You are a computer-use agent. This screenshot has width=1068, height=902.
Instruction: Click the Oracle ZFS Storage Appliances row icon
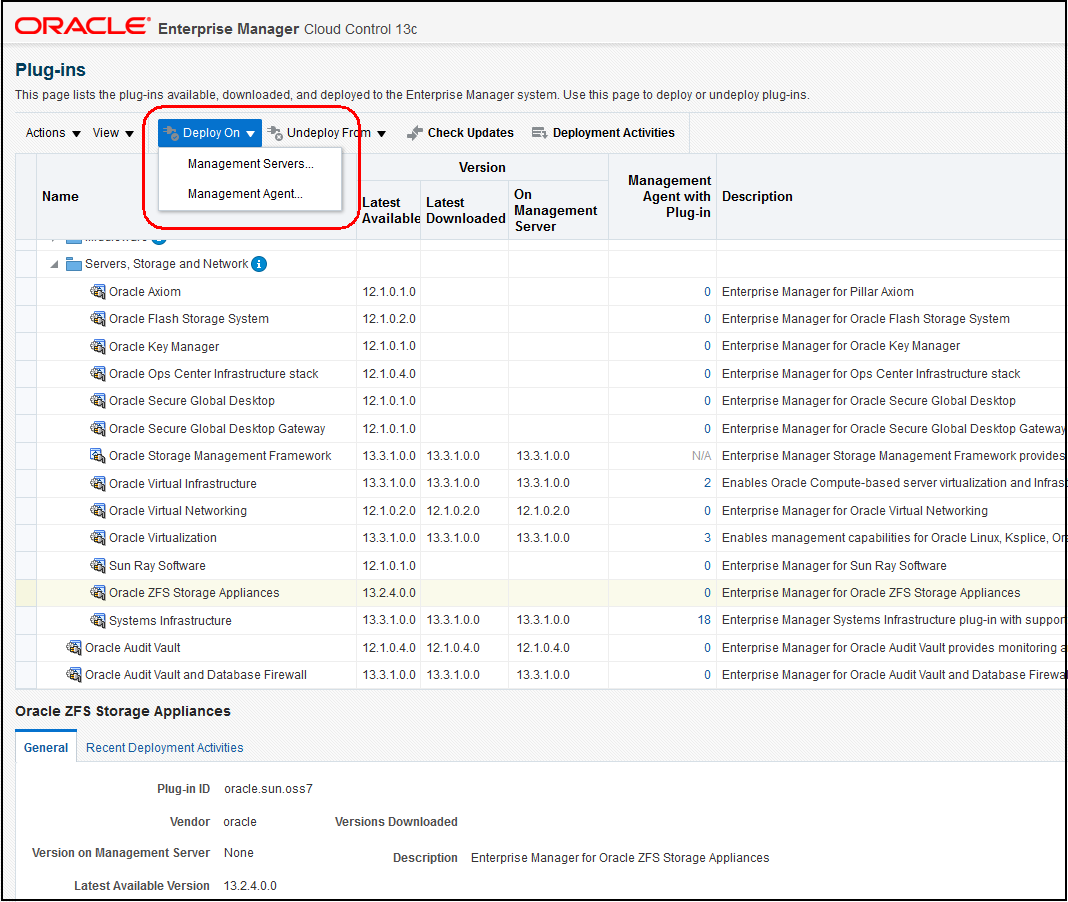point(98,593)
